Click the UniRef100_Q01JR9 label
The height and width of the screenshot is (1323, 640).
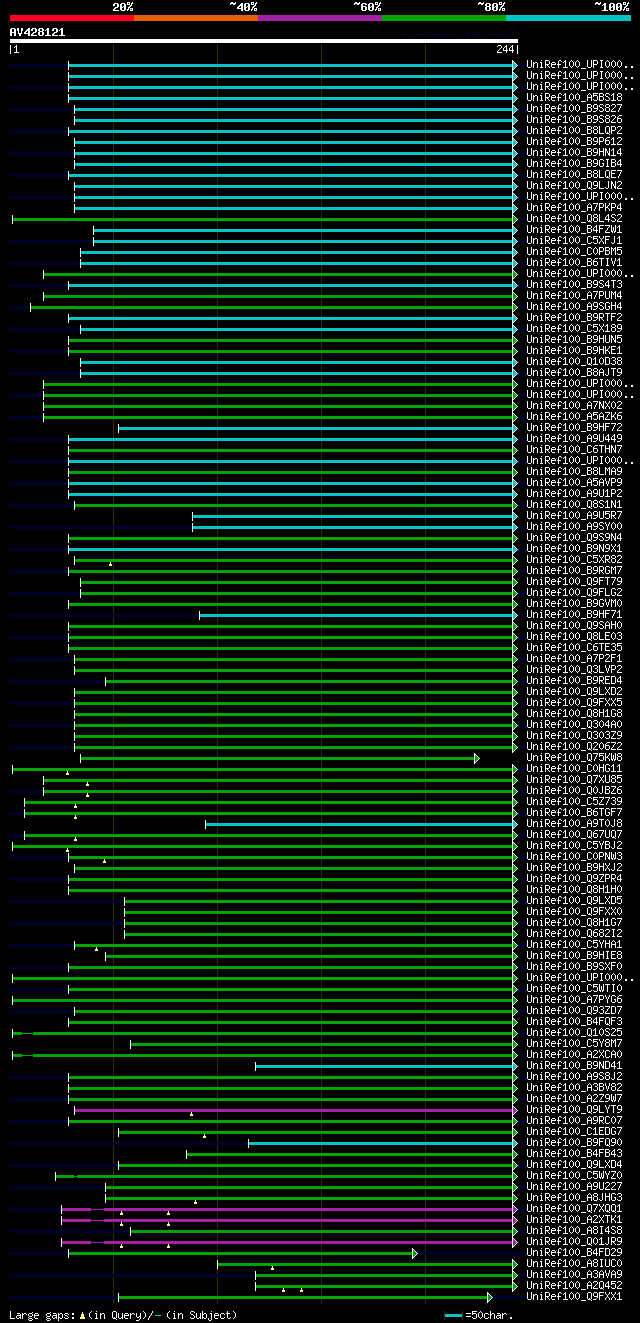[x=575, y=1241]
